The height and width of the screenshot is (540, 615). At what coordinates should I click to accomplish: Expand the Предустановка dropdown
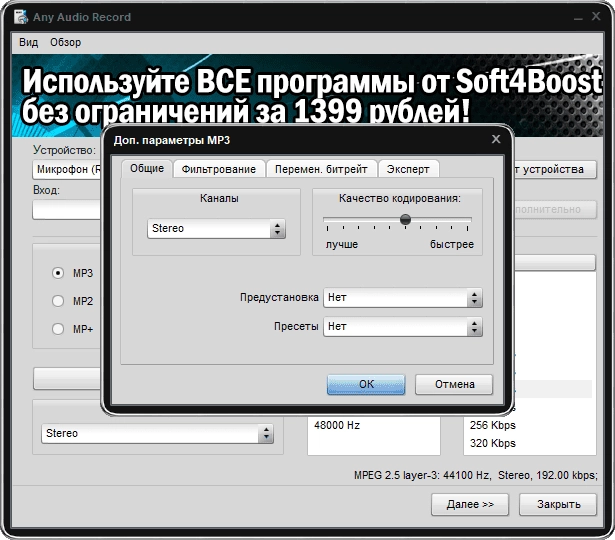coord(403,298)
